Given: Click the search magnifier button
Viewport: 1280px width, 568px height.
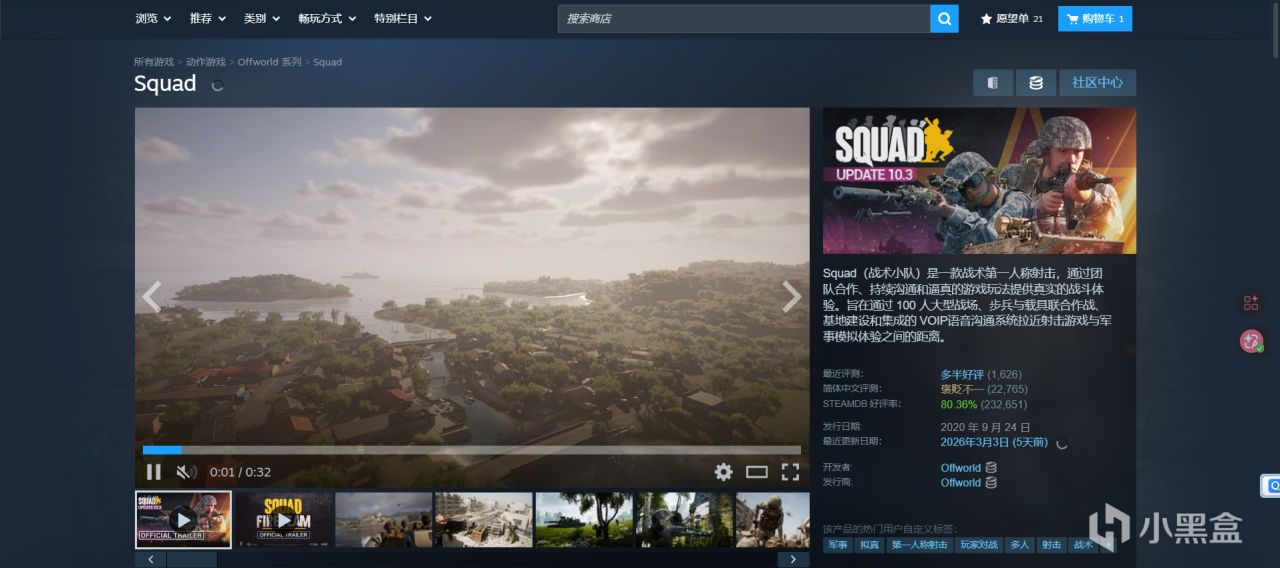Looking at the screenshot, I should click(944, 18).
